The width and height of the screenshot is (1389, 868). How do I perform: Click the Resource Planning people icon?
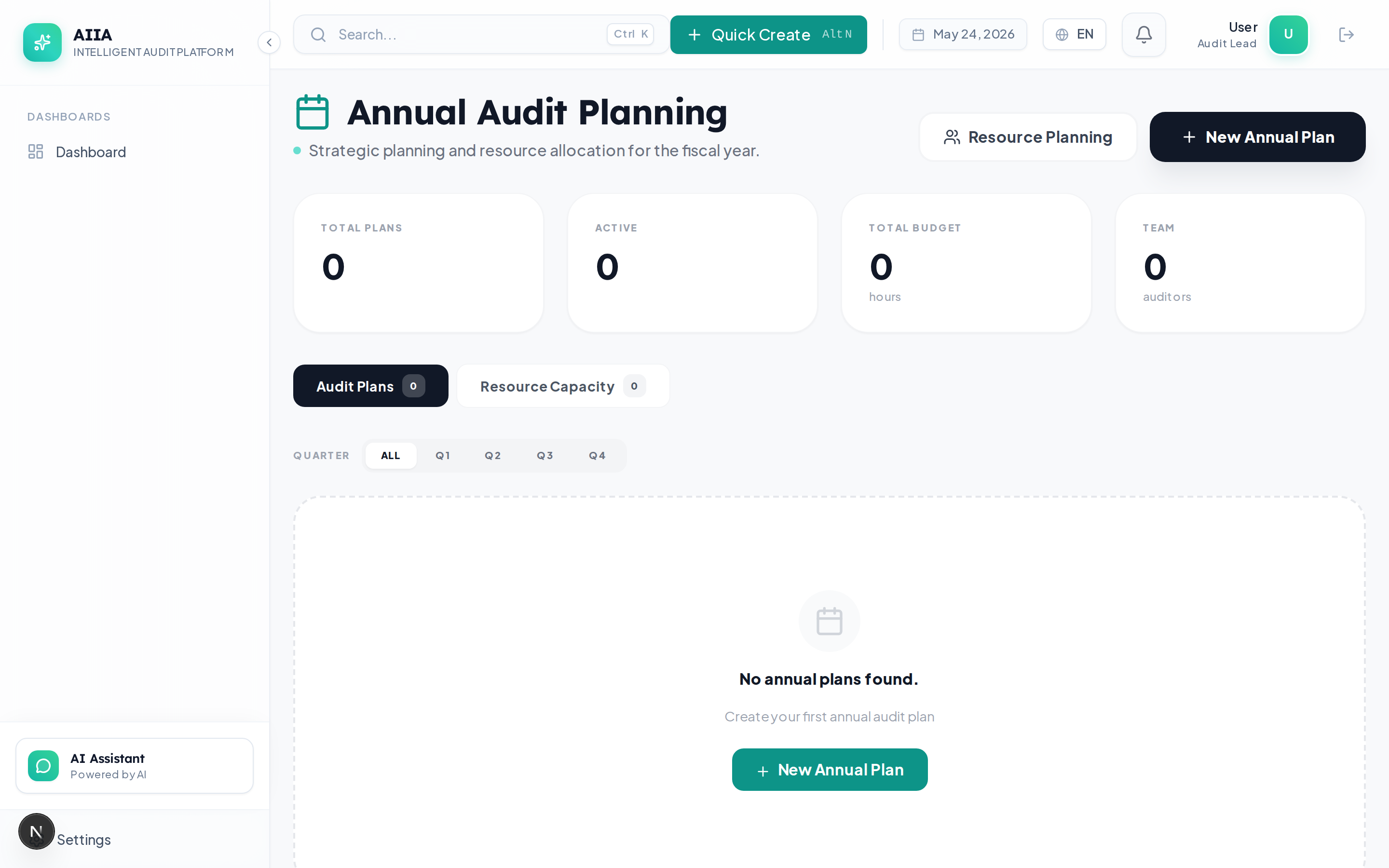coord(952,137)
